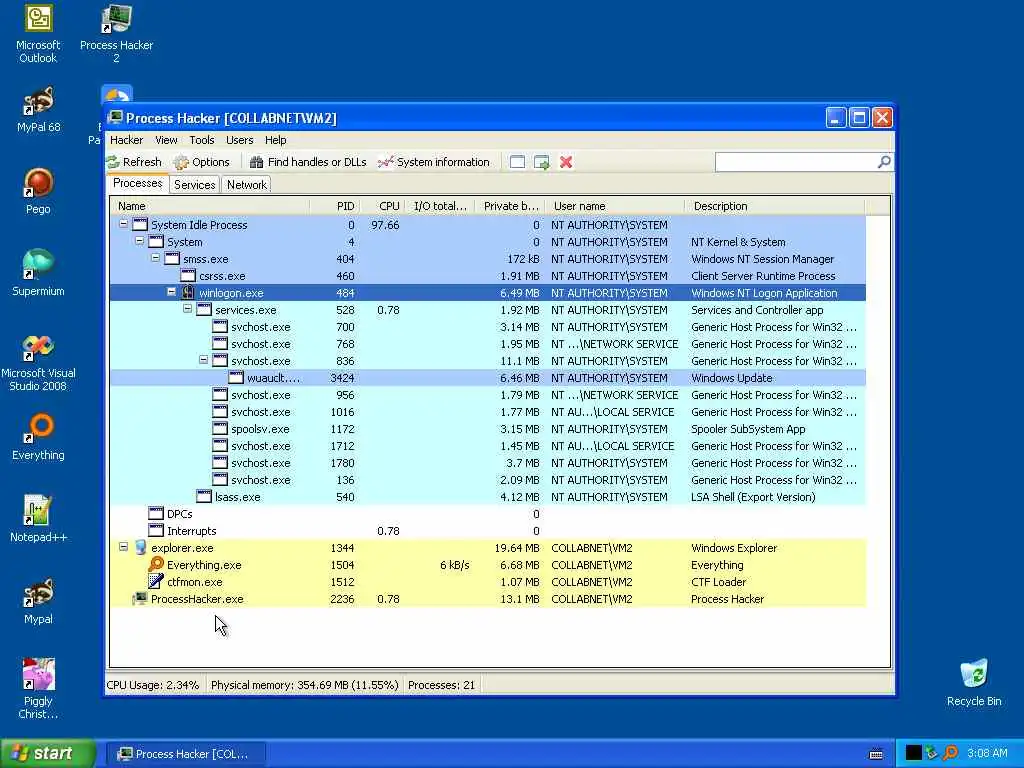Select the Microsoft Outlook desktop icon
Screen dimensions: 1024x768
pyautogui.click(x=38, y=34)
